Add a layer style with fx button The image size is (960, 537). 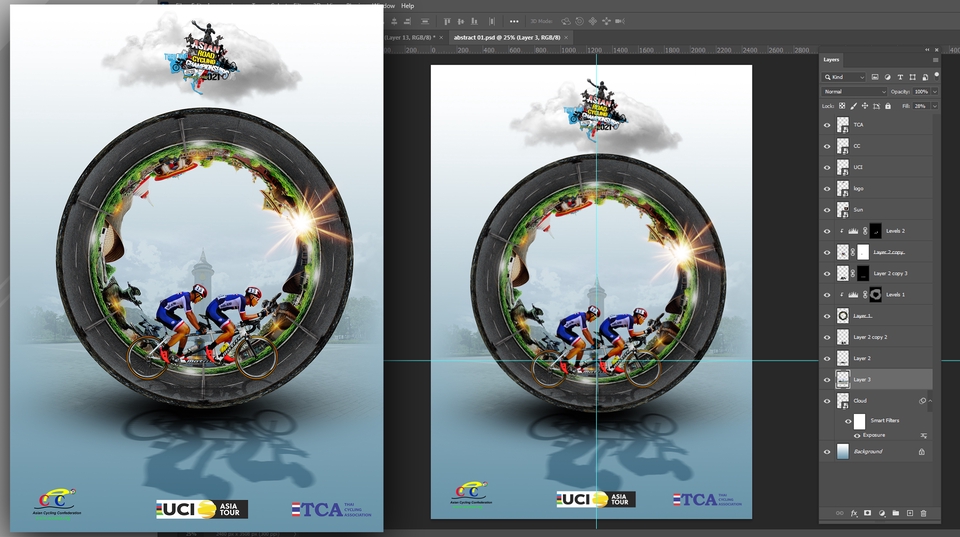[x=853, y=513]
